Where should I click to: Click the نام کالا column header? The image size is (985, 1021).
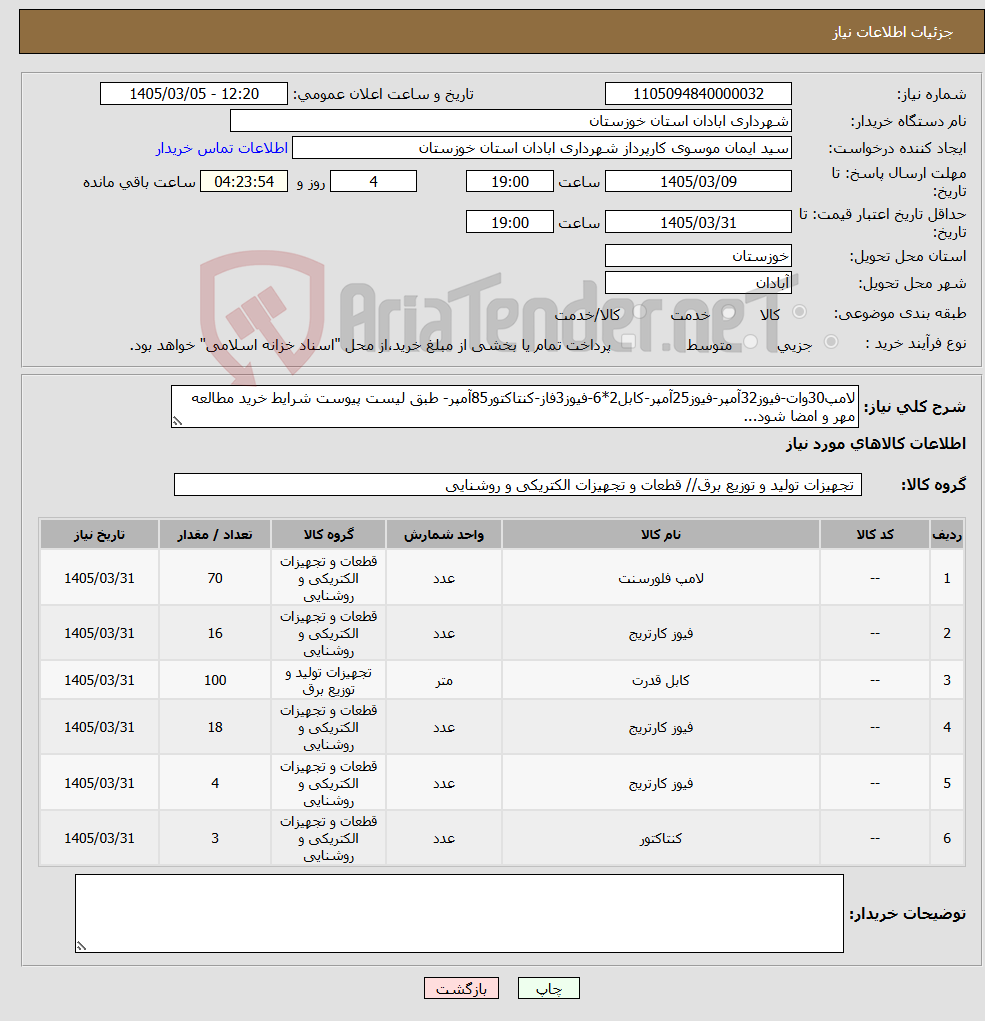(661, 535)
